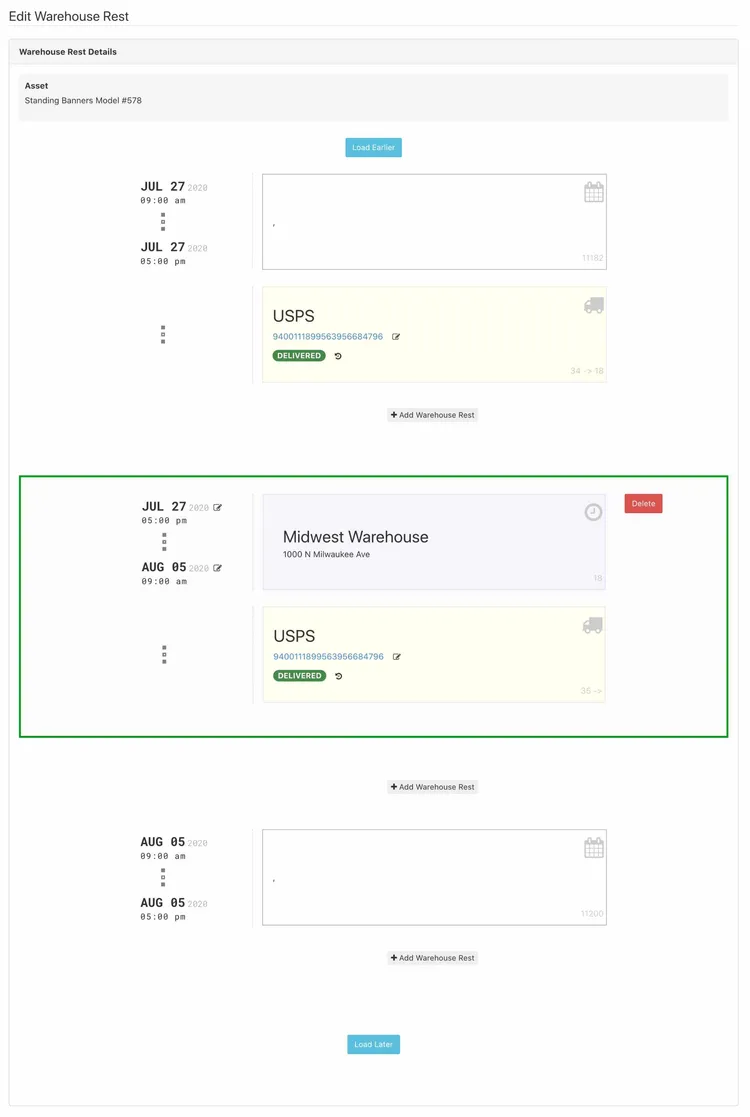Image resolution: width=750 pixels, height=1117 pixels.
Task: Refresh delivery status in second USPS card
Action: click(339, 676)
